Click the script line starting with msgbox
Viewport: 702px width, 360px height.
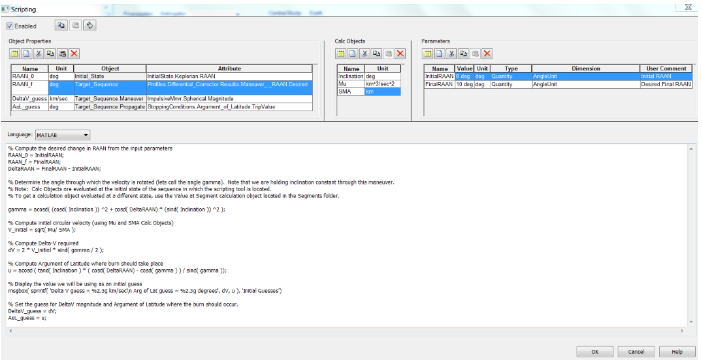(145, 291)
